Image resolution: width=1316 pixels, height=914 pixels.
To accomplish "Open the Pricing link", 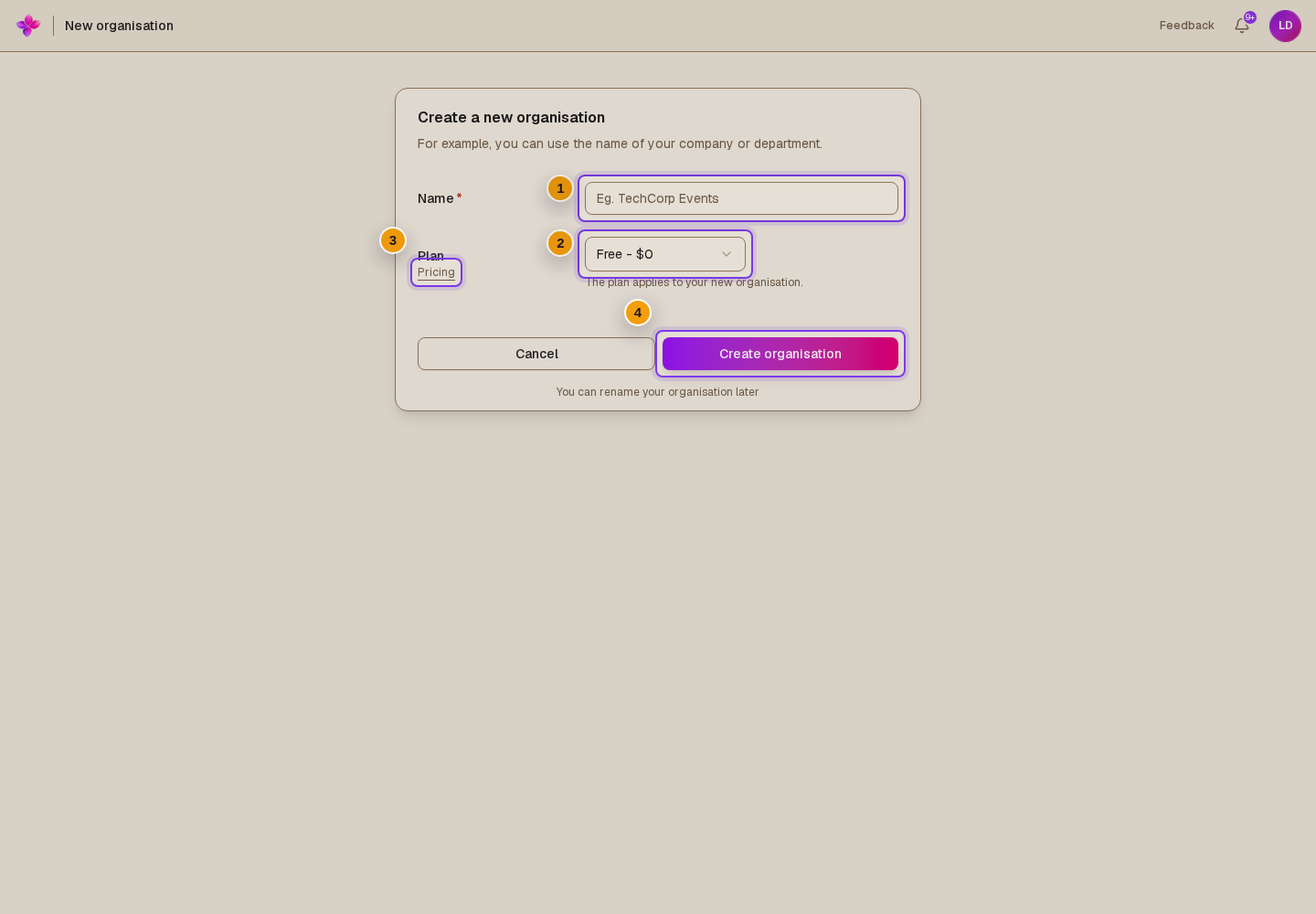I will pyautogui.click(x=436, y=272).
